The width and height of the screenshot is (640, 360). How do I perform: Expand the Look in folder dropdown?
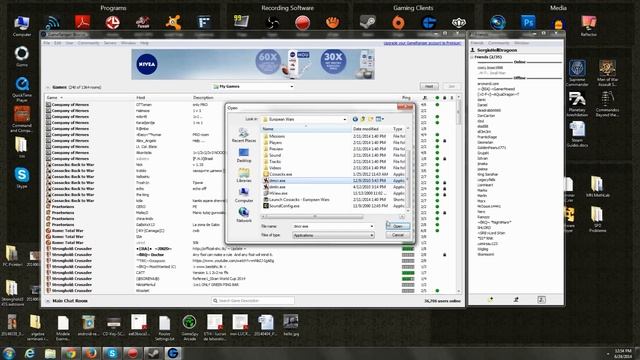point(345,119)
